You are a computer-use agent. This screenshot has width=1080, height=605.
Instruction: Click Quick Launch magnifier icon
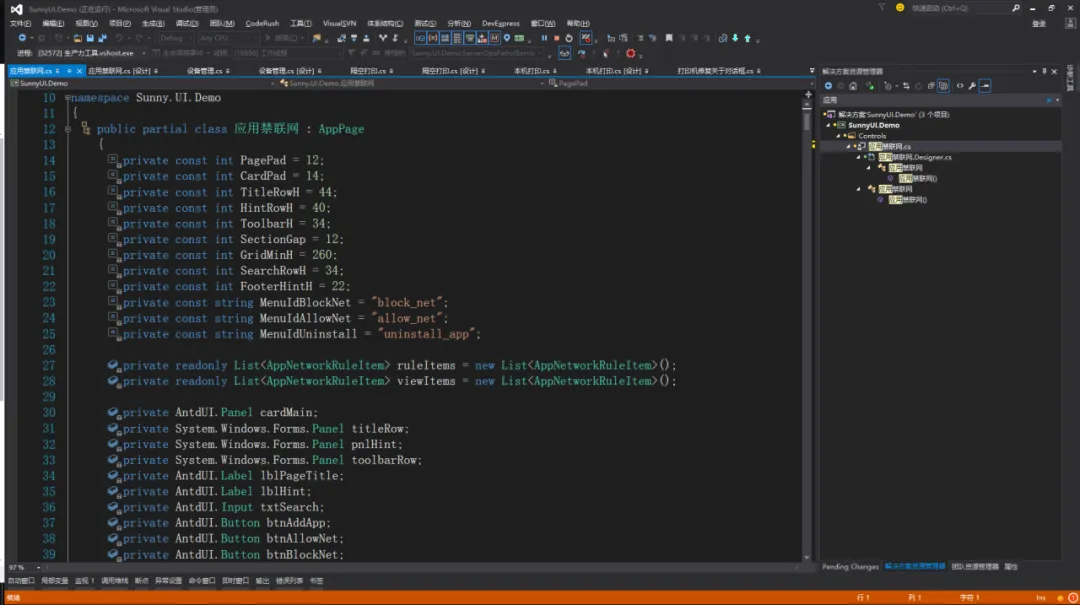[1016, 8]
